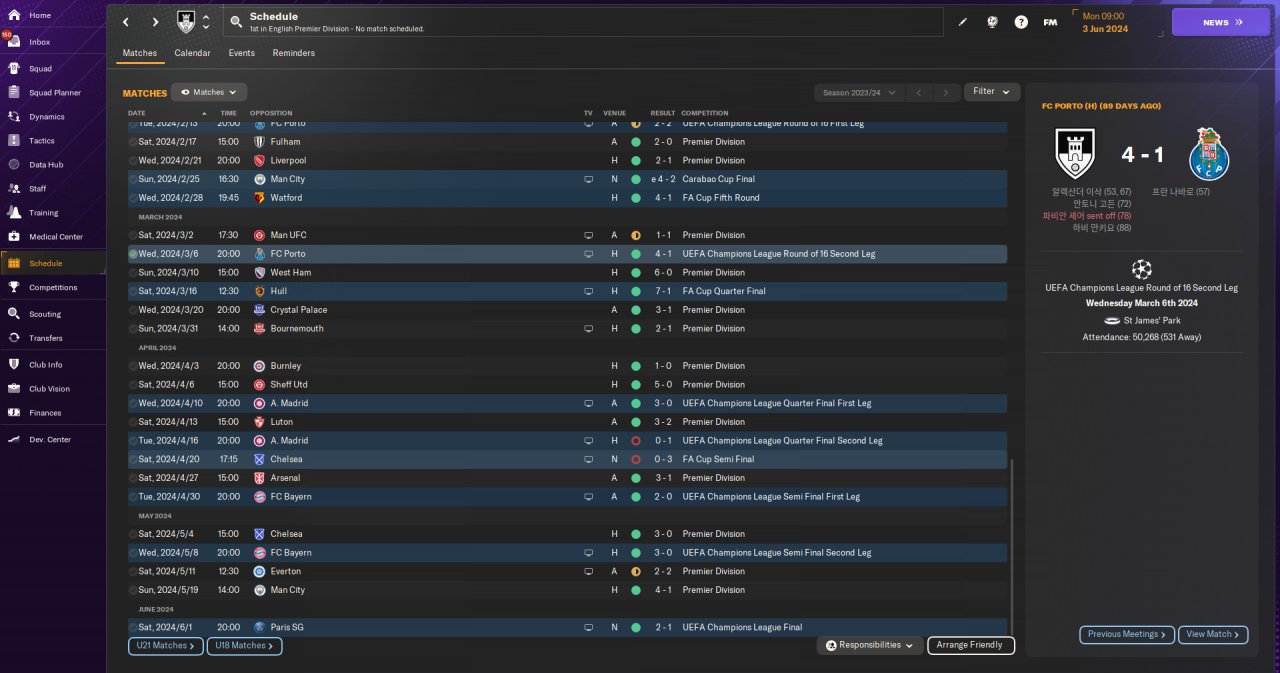Click FC Porto crest in match panel
This screenshot has height=673, width=1280.
point(1211,155)
